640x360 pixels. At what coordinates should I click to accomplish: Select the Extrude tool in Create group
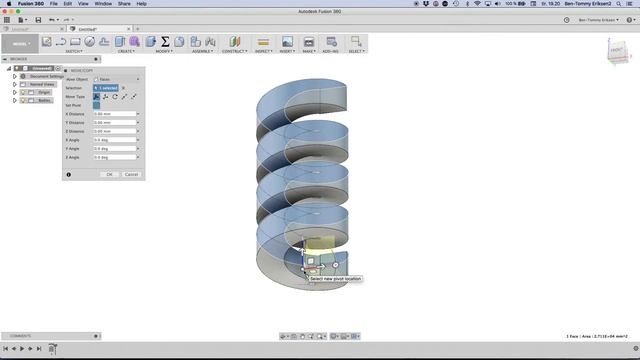coord(120,42)
